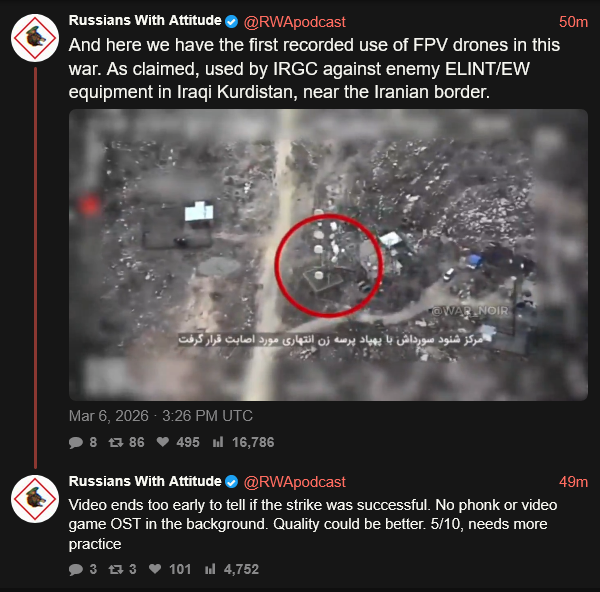Open the 49m timestamp link

tap(573, 482)
